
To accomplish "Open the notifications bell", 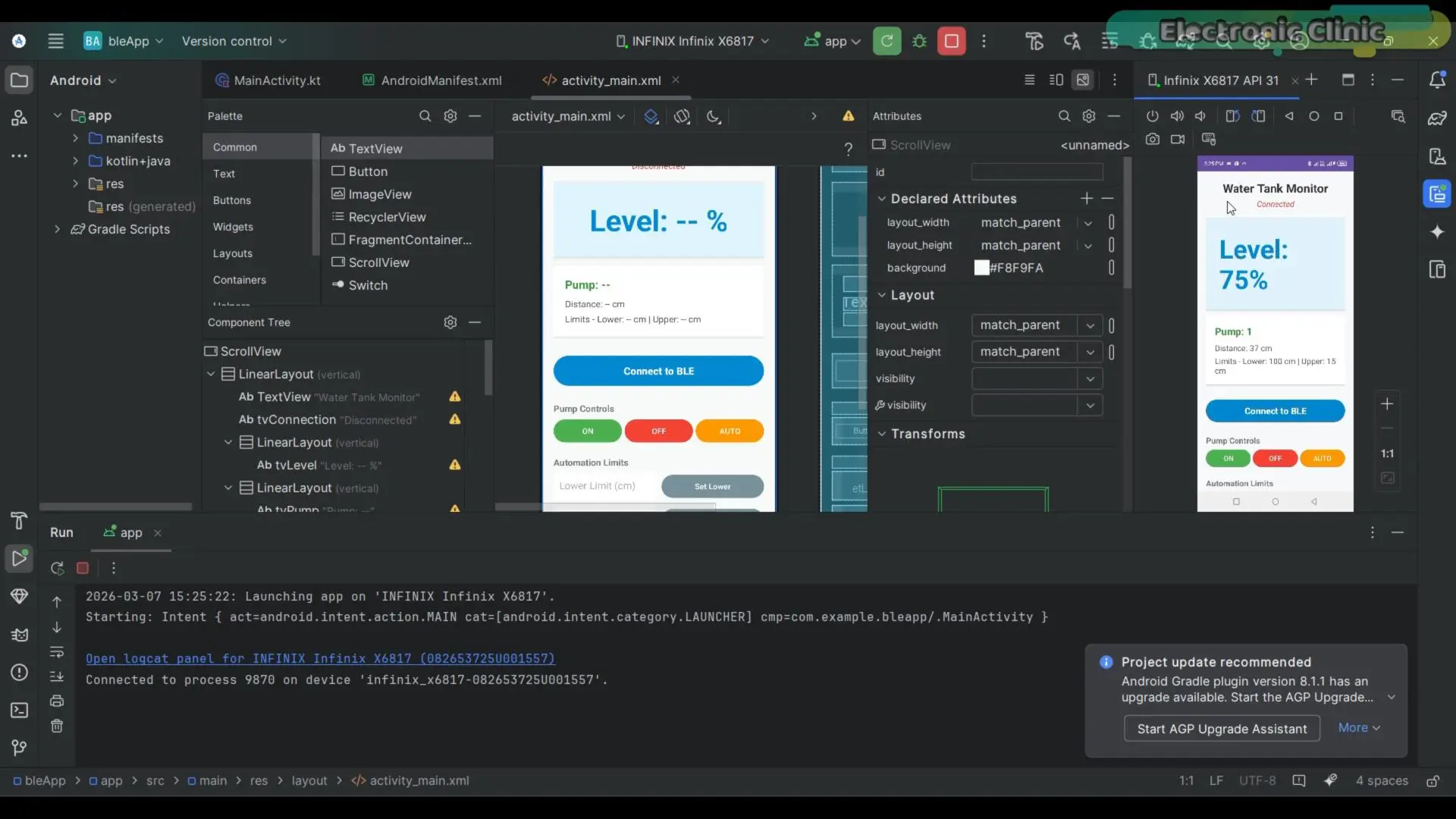I will coord(1437,80).
